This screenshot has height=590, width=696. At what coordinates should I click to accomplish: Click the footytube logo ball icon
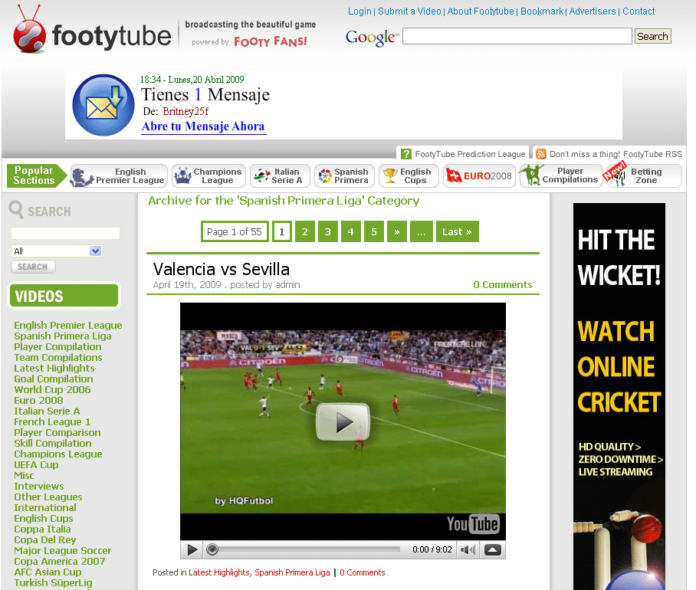pyautogui.click(x=29, y=31)
